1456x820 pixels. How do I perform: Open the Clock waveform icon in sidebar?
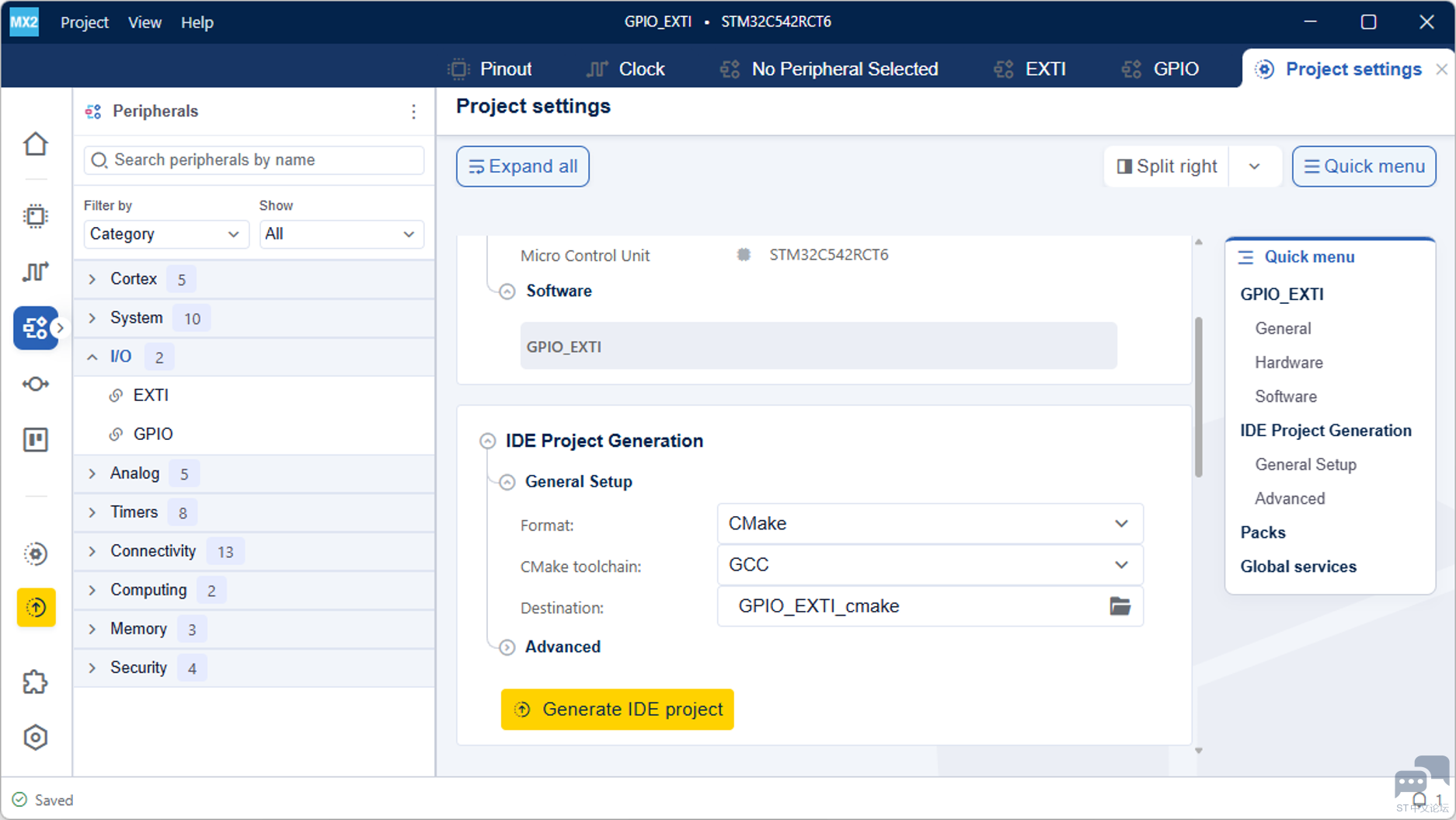[x=36, y=271]
